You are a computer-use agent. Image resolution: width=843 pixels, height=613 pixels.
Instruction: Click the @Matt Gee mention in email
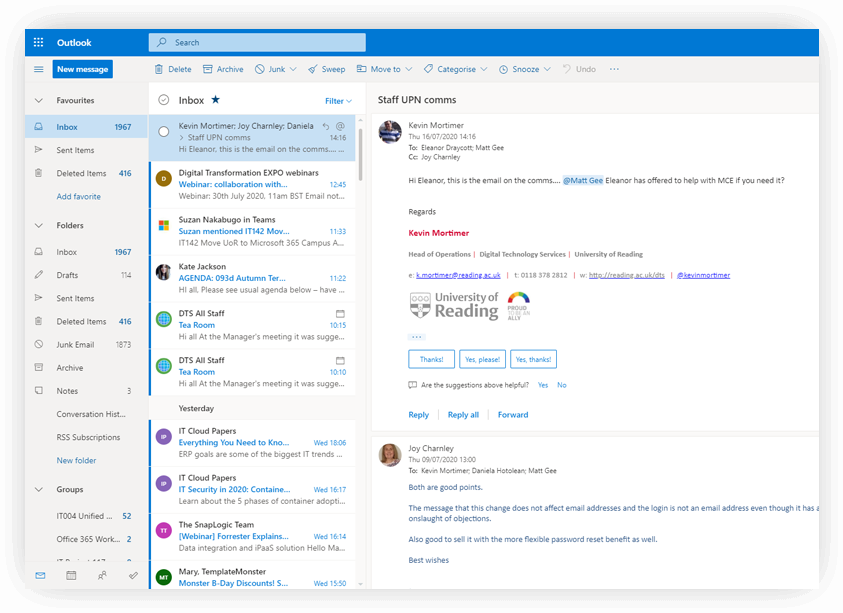tap(583, 181)
